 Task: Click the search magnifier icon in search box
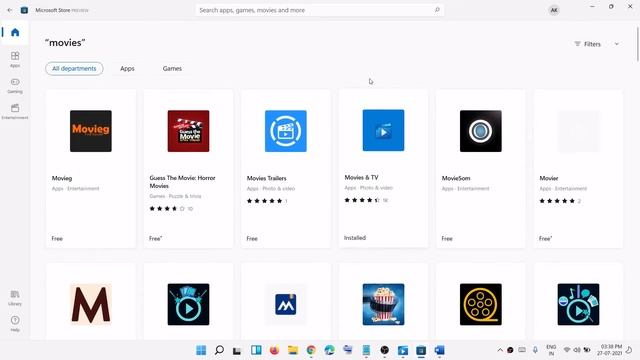click(x=437, y=10)
